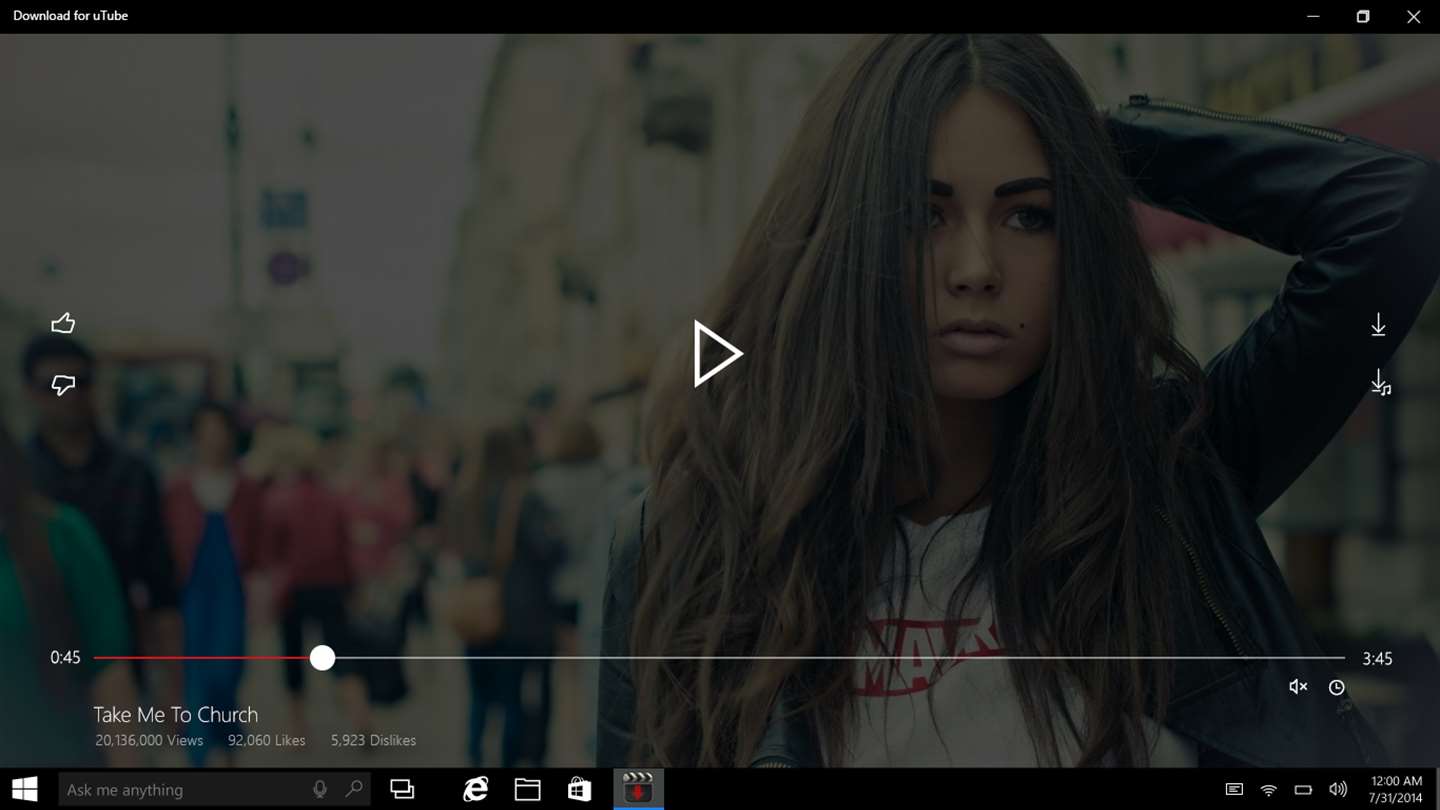1440x810 pixels.
Task: Open the Action Center notifications icon
Action: click(x=1234, y=790)
